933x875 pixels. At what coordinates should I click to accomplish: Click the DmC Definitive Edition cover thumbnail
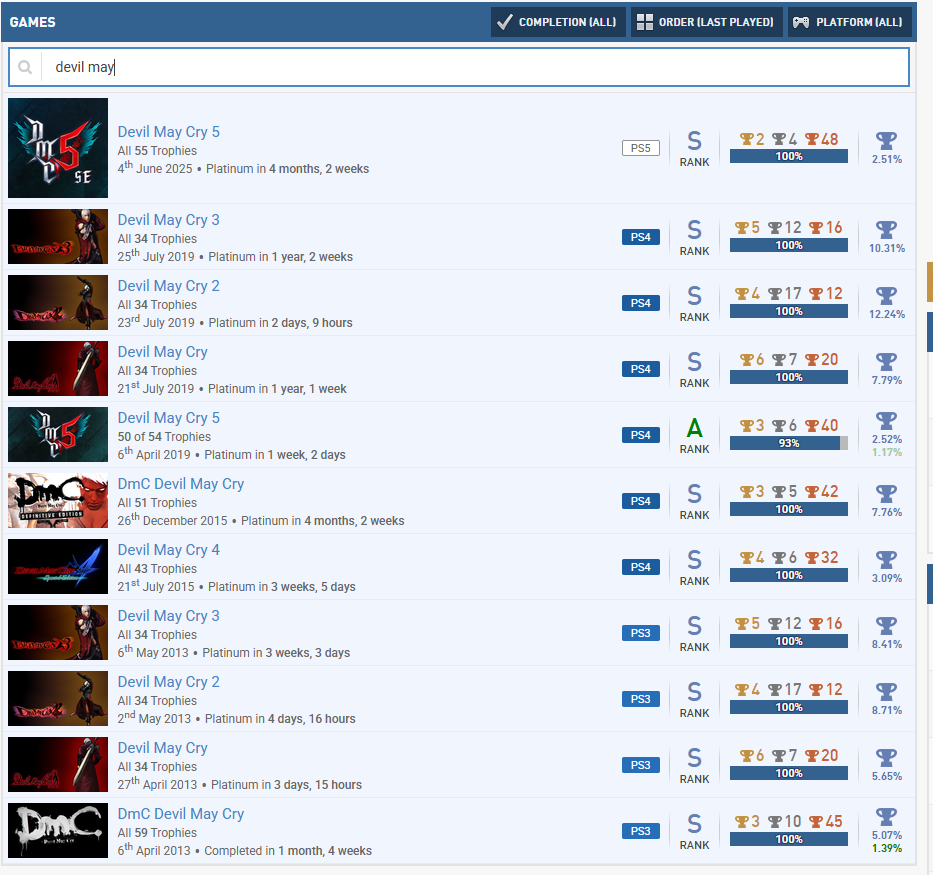(x=58, y=501)
